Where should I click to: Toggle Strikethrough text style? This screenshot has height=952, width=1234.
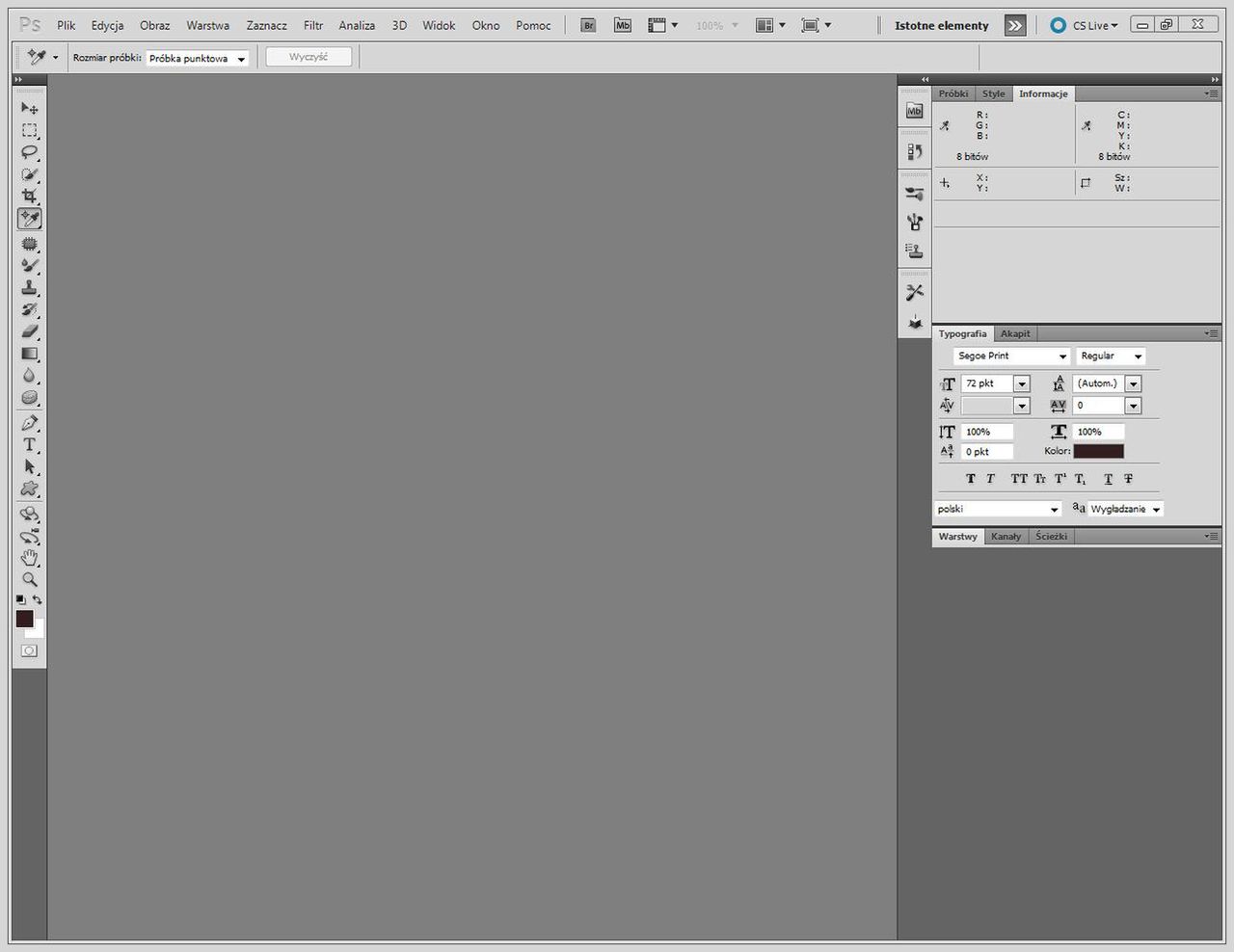[1128, 479]
